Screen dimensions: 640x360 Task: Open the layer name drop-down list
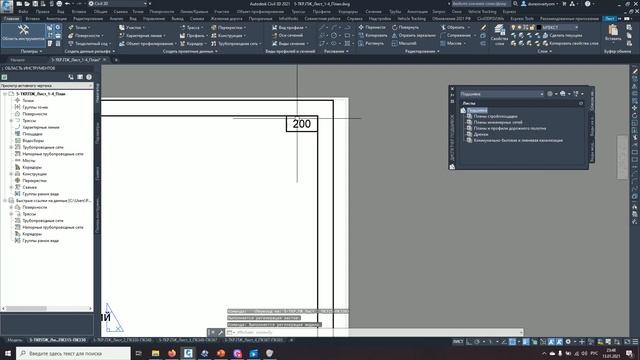tap(576, 27)
